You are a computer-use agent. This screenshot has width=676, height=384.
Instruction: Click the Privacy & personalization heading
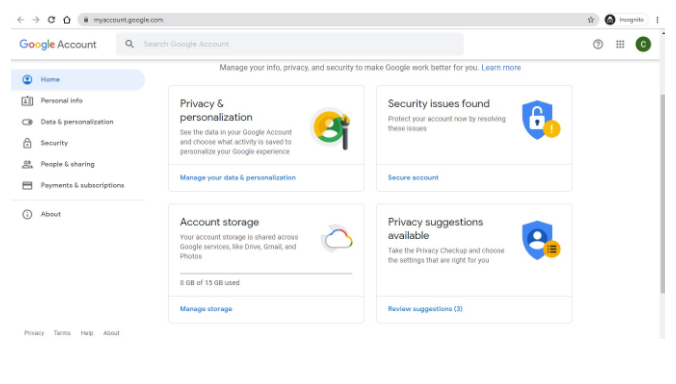point(216,110)
